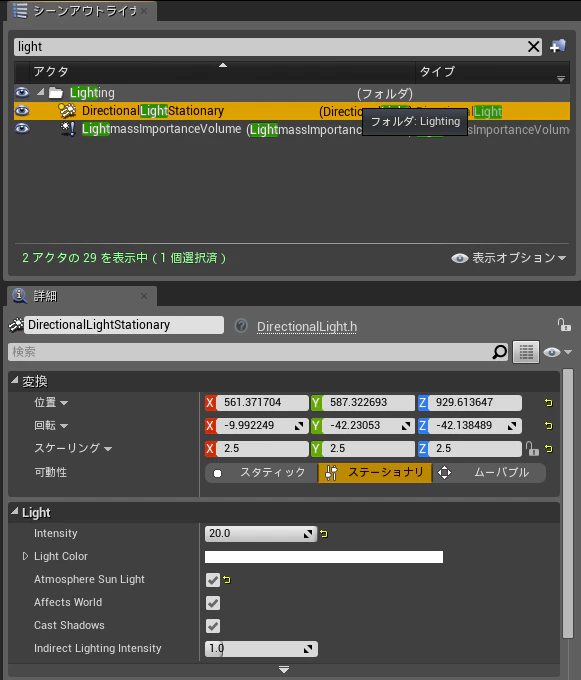Select the Lighting folder row
Screen dimensions: 581x680
(x=292, y=92)
